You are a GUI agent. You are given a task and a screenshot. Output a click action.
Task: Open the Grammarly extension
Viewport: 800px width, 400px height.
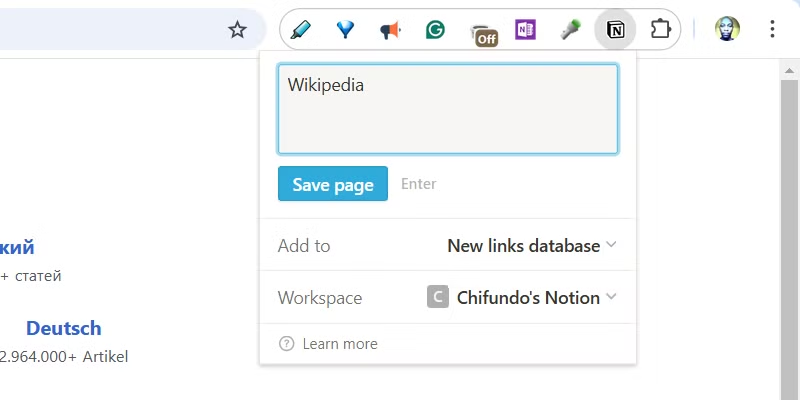click(435, 30)
